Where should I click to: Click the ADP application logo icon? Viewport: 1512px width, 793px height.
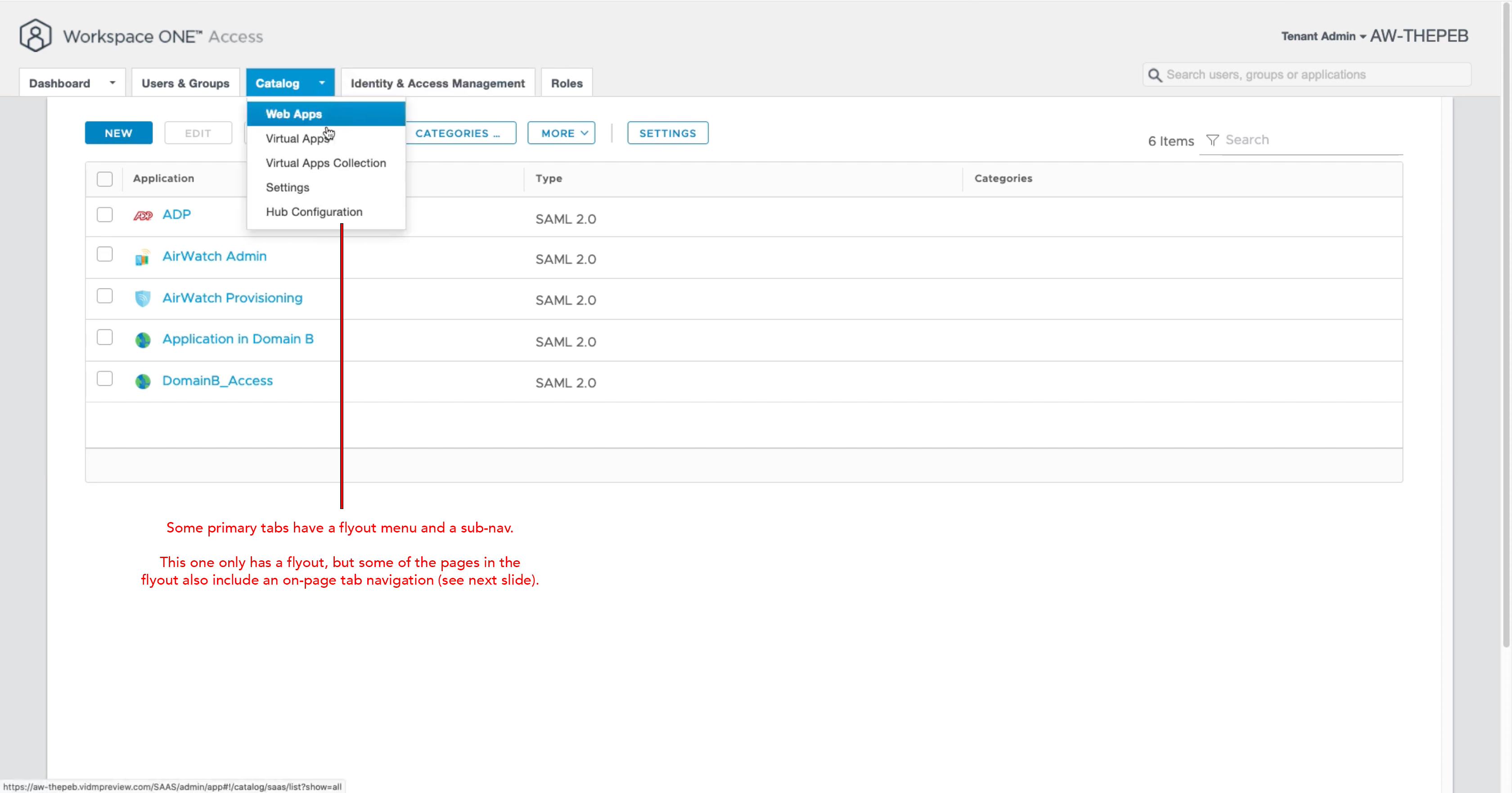click(x=143, y=216)
